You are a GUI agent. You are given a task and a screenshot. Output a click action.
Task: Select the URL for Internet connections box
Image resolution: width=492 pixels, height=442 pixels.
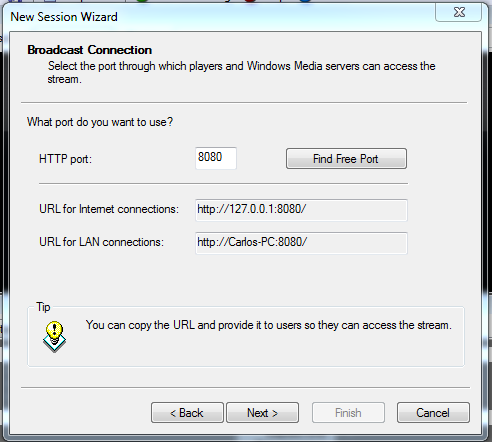[301, 210]
